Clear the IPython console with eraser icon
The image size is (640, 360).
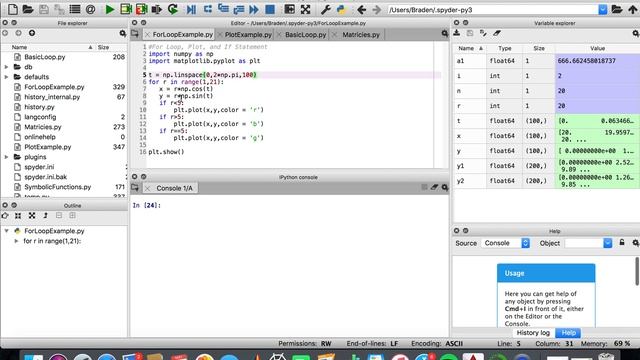click(x=434, y=187)
